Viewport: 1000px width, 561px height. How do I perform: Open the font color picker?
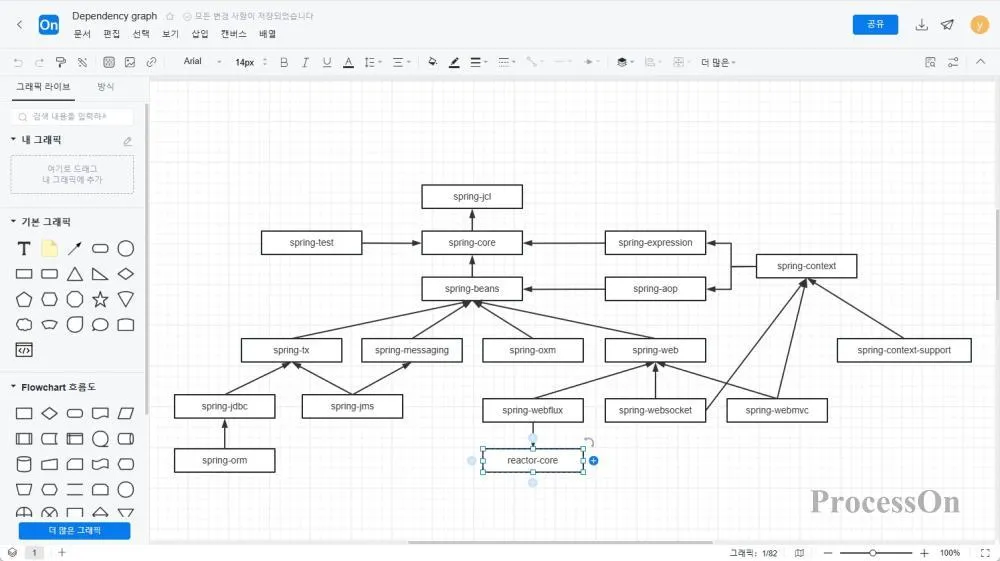tap(348, 62)
